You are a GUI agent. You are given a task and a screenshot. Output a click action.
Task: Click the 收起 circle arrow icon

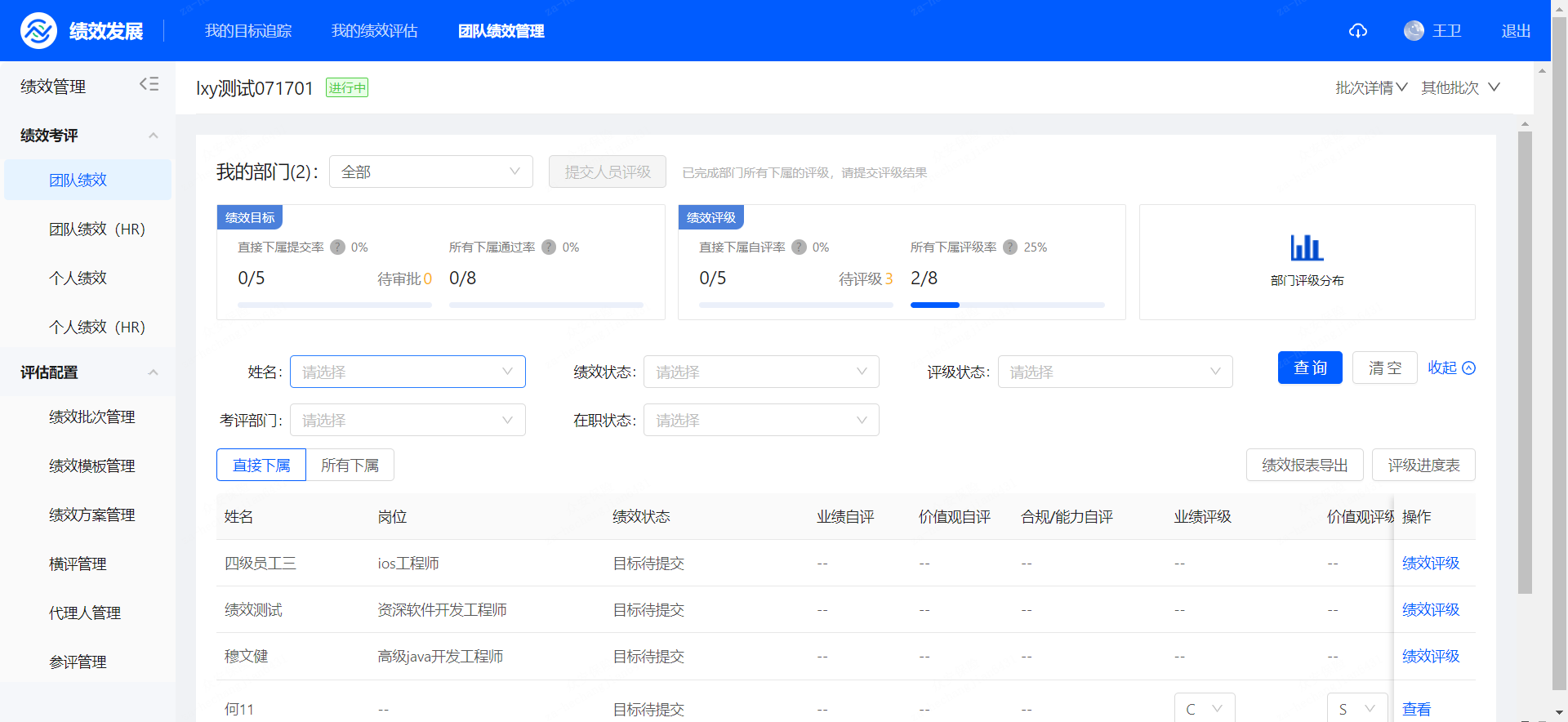(x=1468, y=368)
